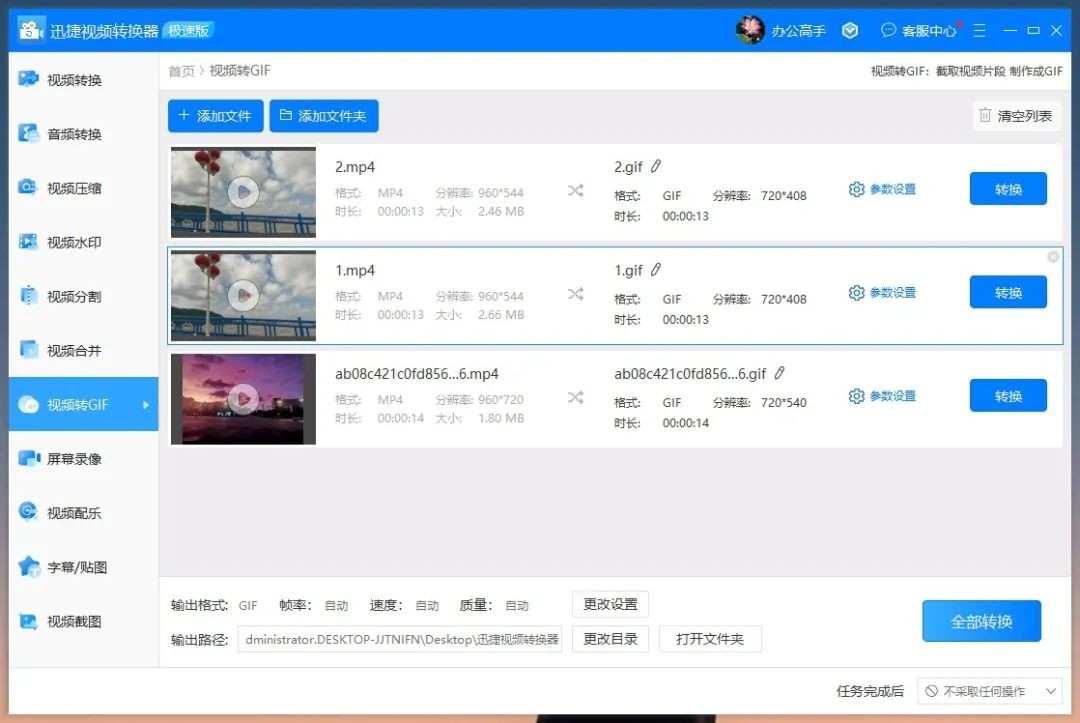Image resolution: width=1080 pixels, height=723 pixels.
Task: Click the shuffle arrows icon in the 2.mp4 row
Action: 576,191
